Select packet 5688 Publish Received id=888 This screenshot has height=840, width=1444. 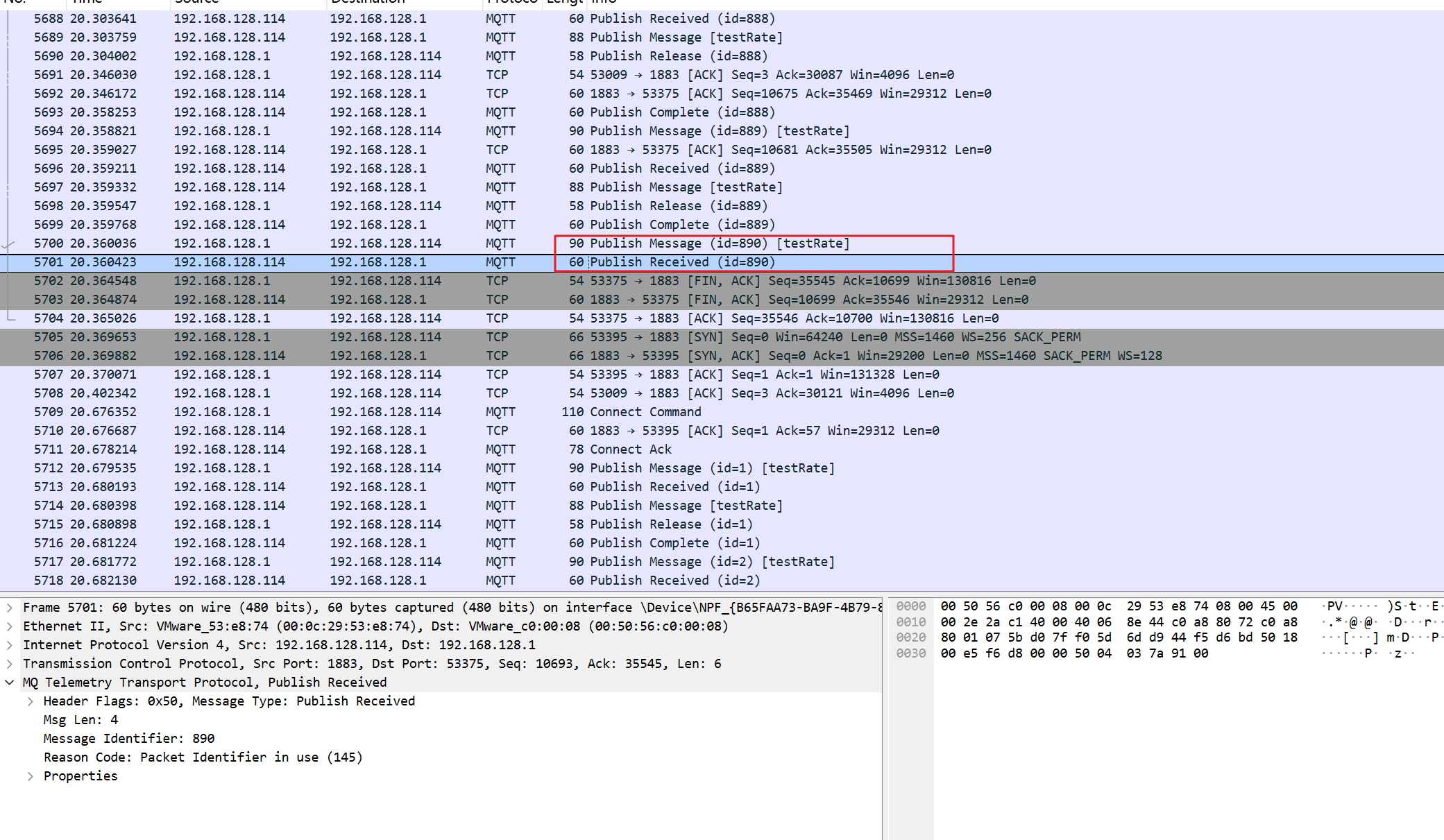[722, 19]
